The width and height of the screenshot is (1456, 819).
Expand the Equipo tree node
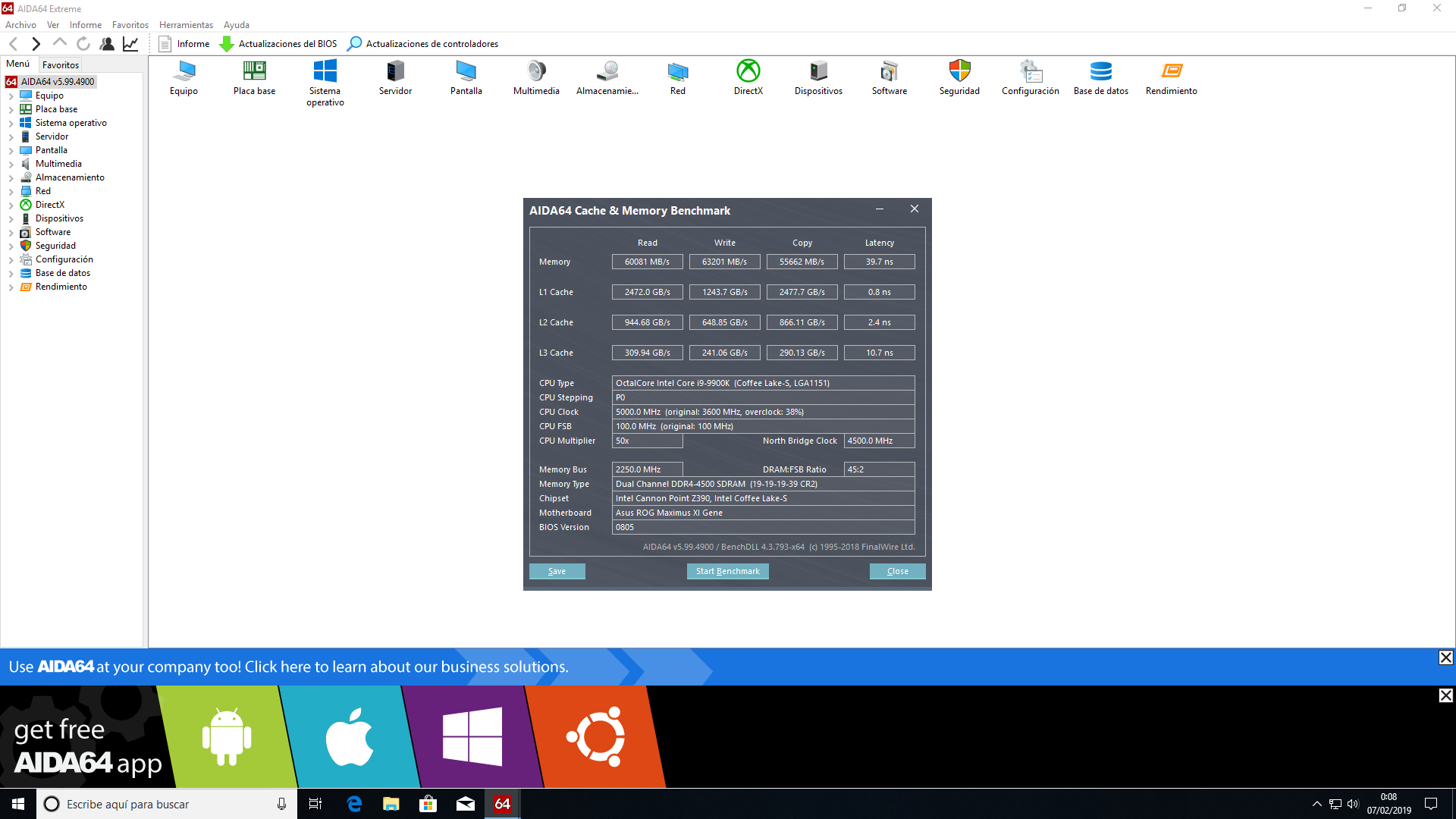[11, 96]
